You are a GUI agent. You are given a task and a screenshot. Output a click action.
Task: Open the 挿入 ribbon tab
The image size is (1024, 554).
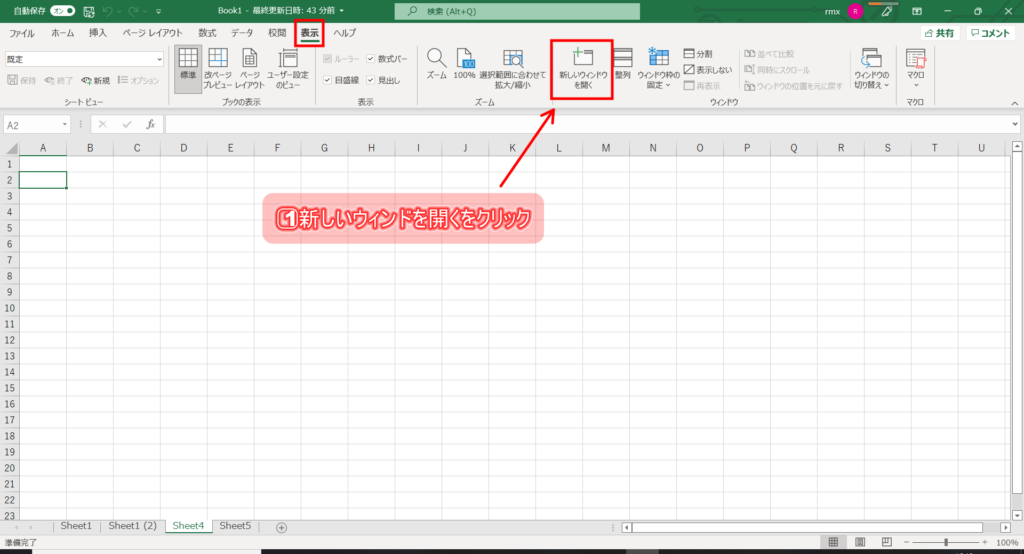pyautogui.click(x=97, y=33)
